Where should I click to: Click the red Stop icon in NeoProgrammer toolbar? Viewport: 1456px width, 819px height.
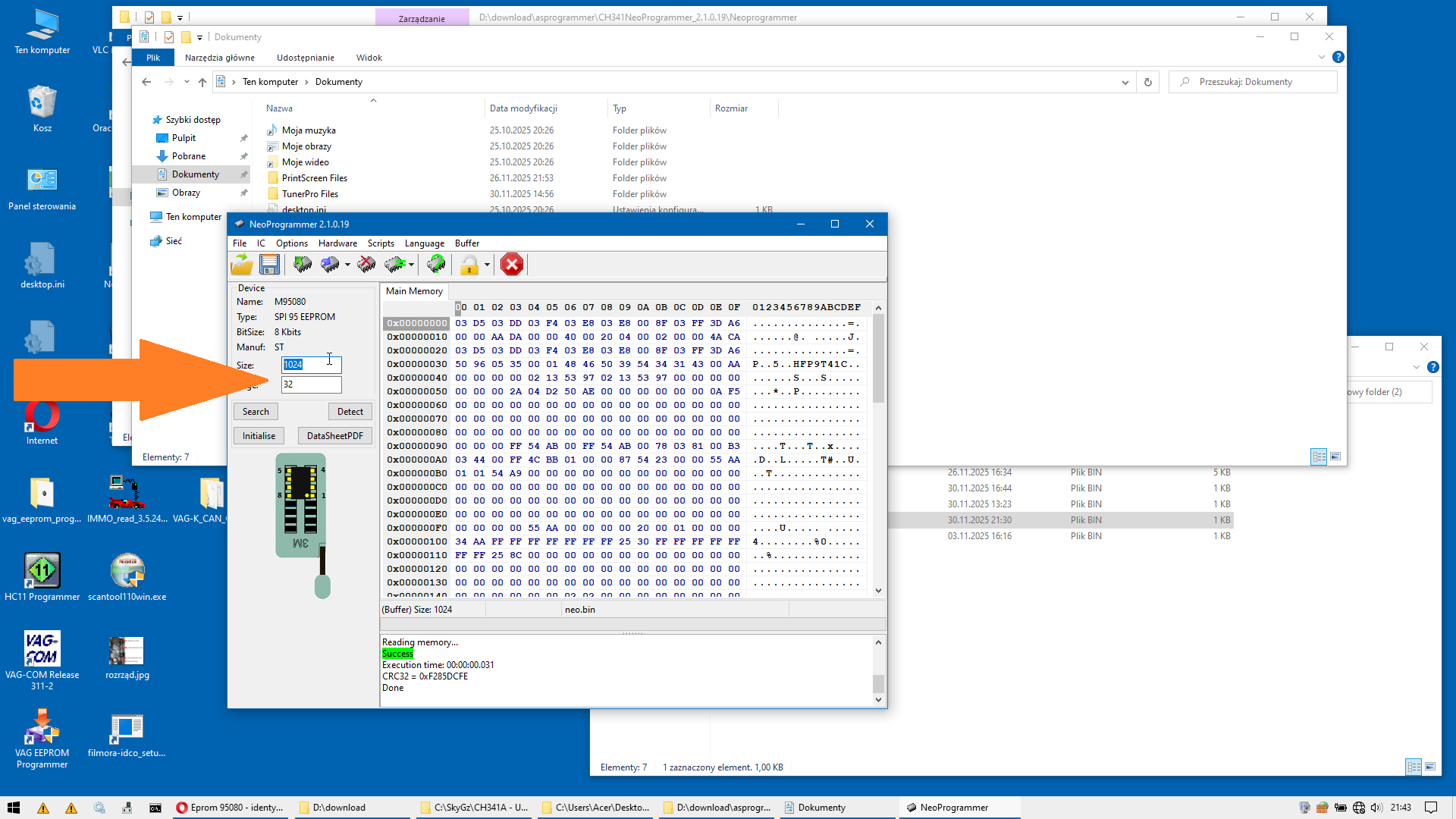(512, 265)
